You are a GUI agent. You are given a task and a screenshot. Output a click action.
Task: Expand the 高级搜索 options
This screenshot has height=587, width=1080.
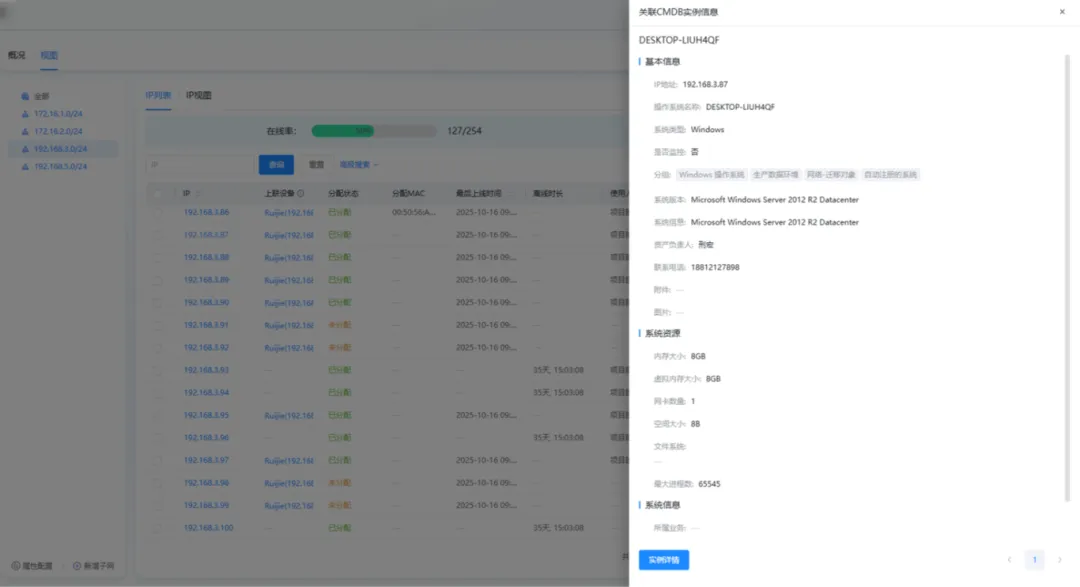(359, 164)
